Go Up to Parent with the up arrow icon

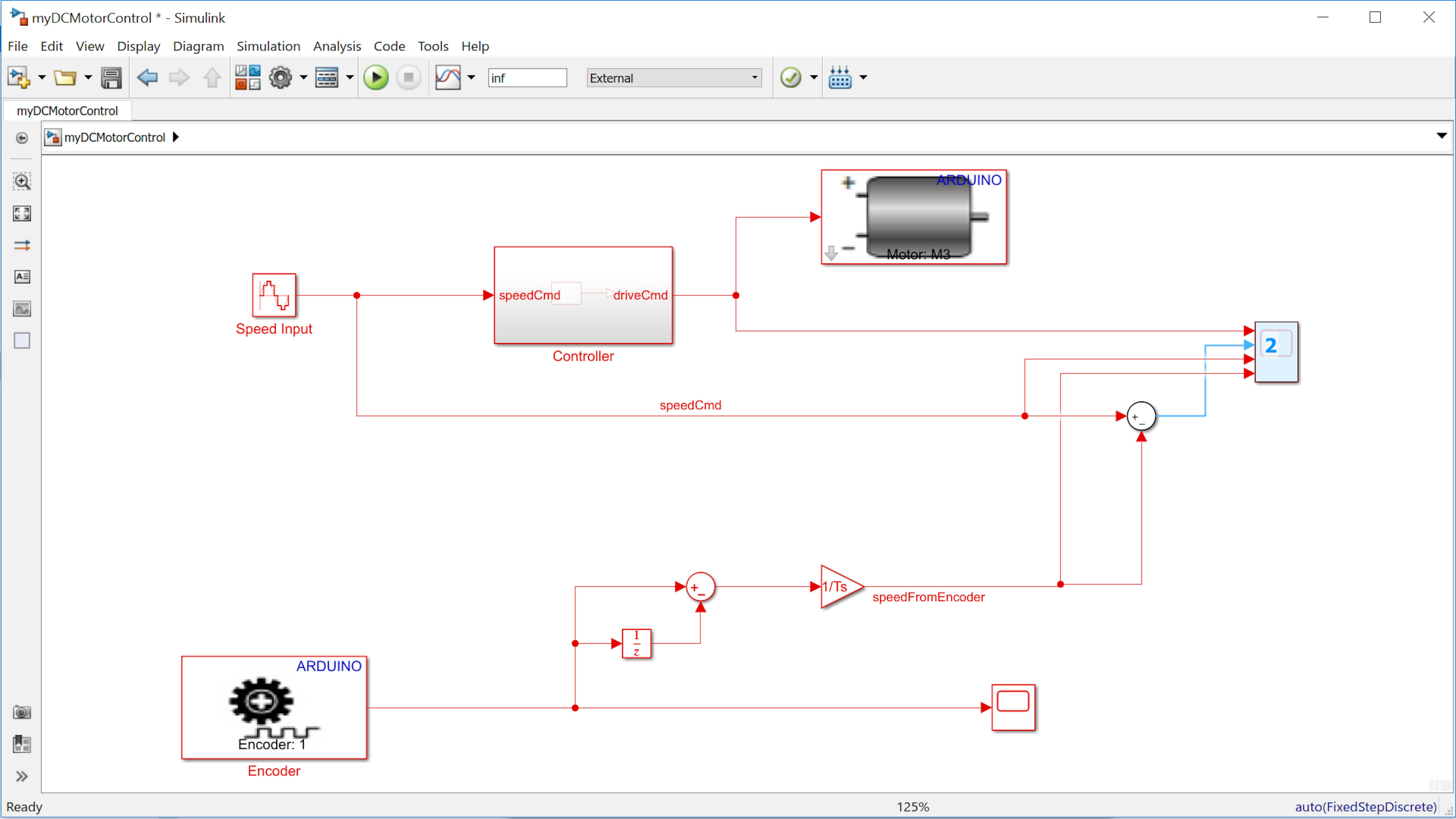pos(212,77)
